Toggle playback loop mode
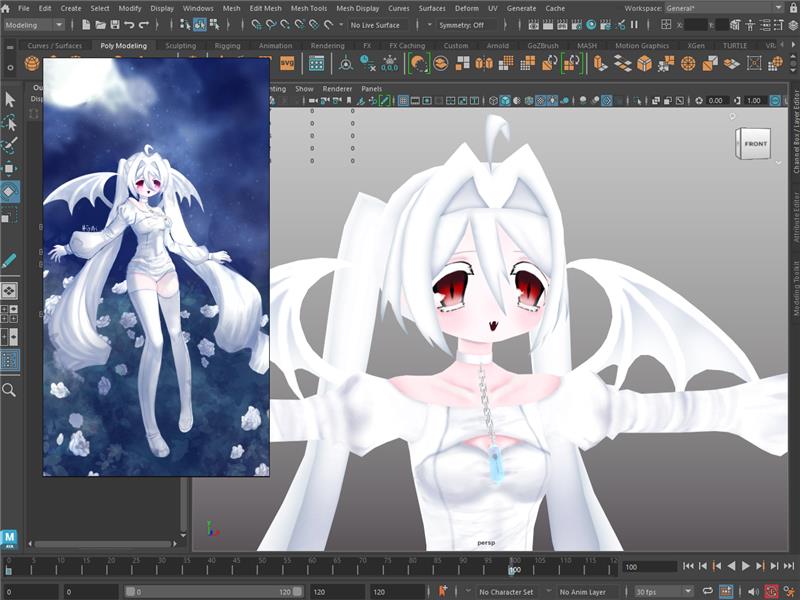This screenshot has width=800, height=600. point(708,591)
